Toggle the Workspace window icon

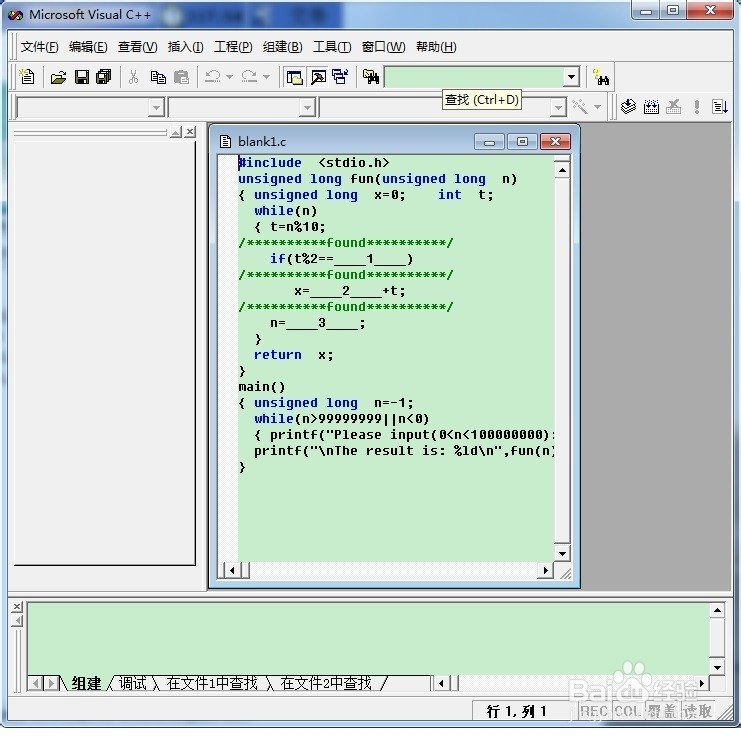click(294, 77)
